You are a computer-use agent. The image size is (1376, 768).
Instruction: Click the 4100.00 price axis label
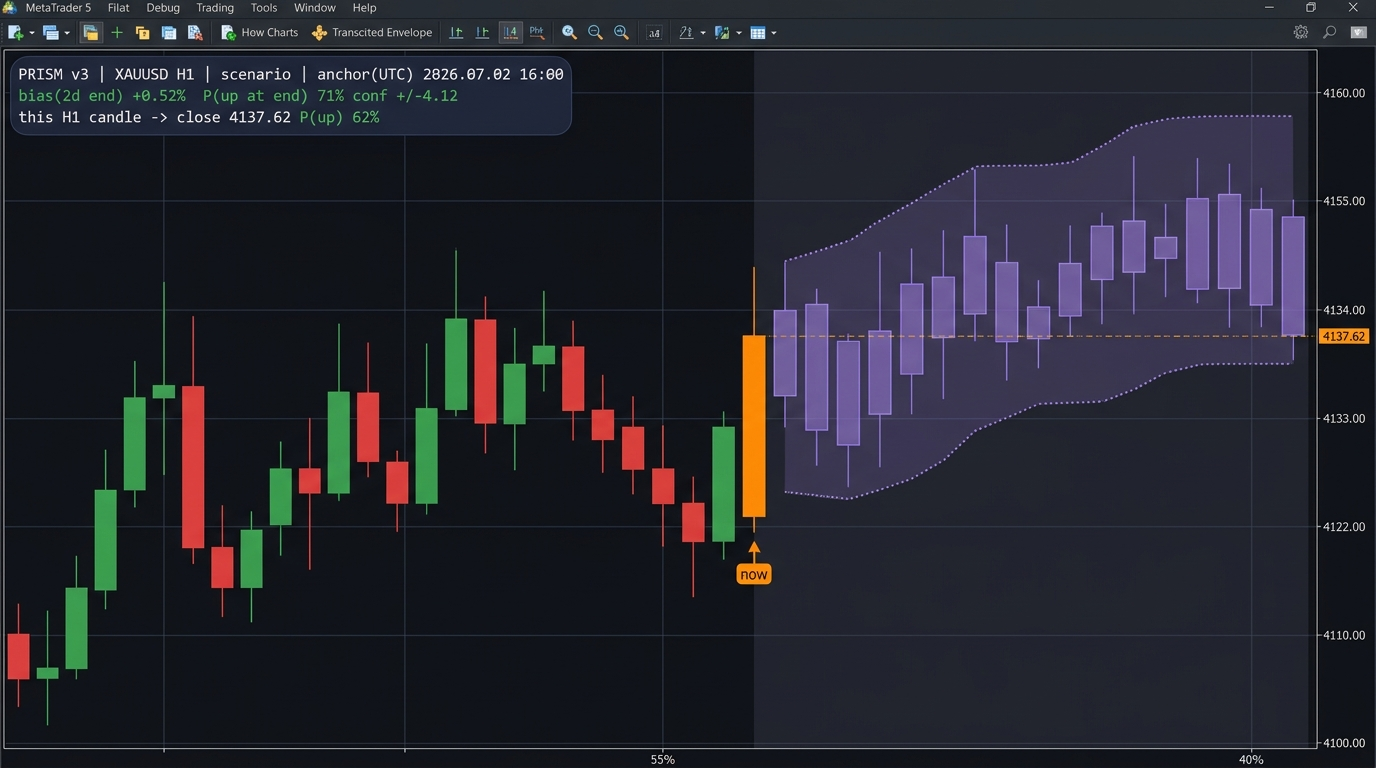click(1344, 743)
